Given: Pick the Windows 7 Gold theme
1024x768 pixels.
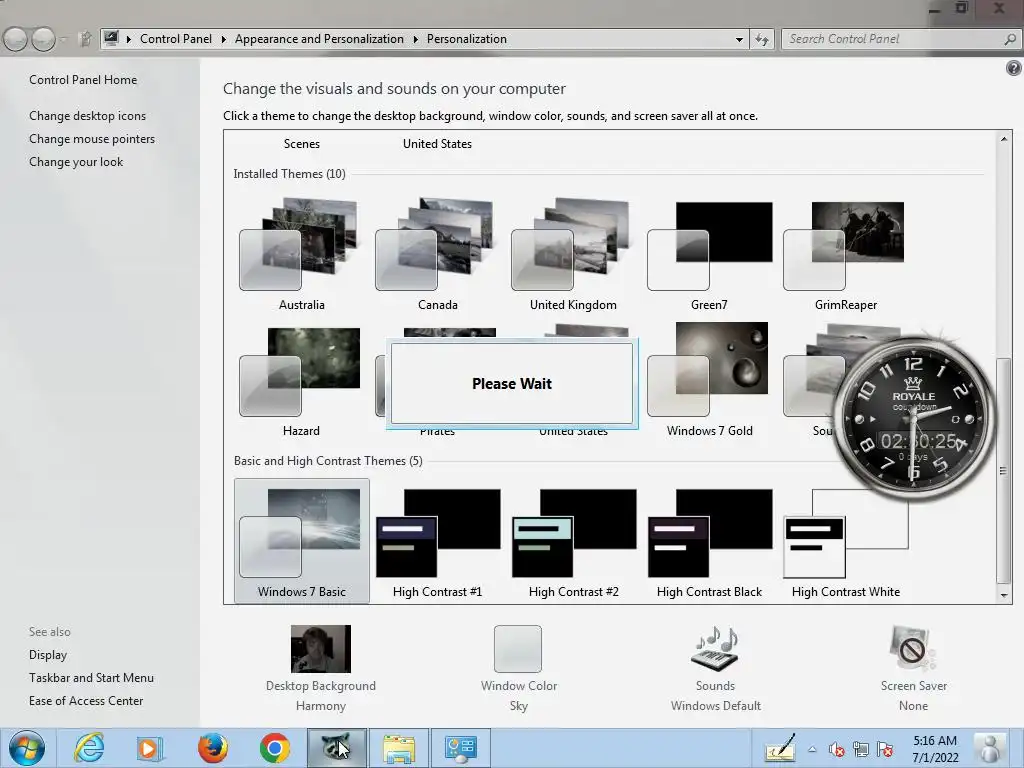Looking at the screenshot, I should pos(709,381).
